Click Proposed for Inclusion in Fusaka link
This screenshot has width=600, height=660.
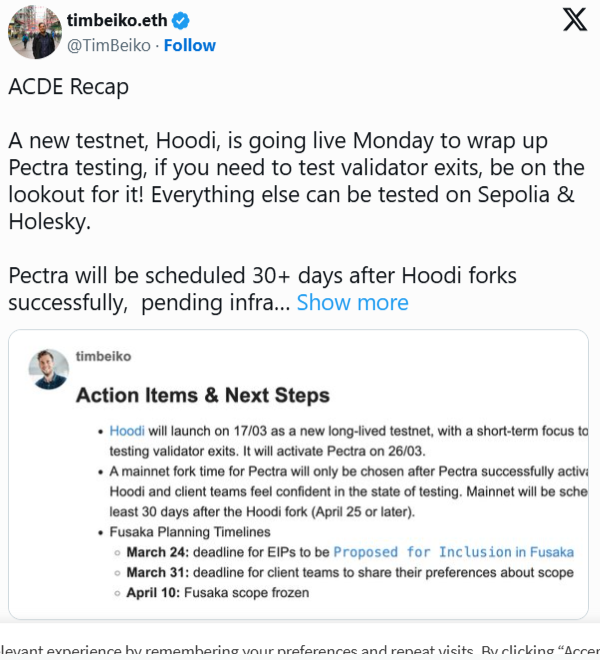(x=453, y=552)
